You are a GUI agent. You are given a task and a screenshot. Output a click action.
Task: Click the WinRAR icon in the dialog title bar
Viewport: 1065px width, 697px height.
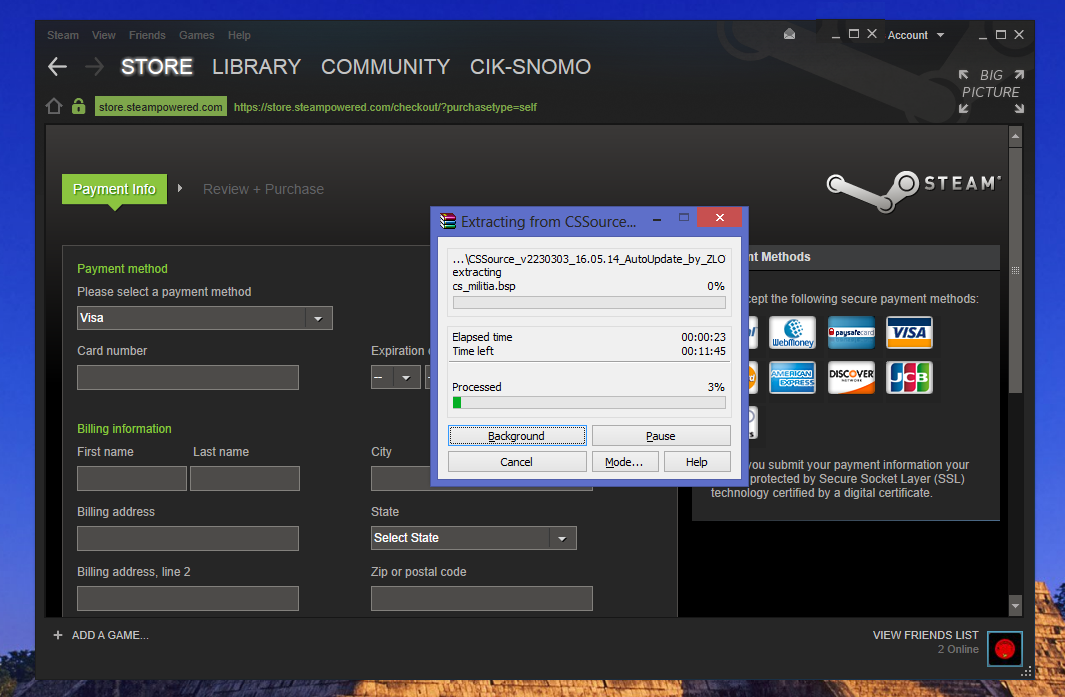click(448, 221)
